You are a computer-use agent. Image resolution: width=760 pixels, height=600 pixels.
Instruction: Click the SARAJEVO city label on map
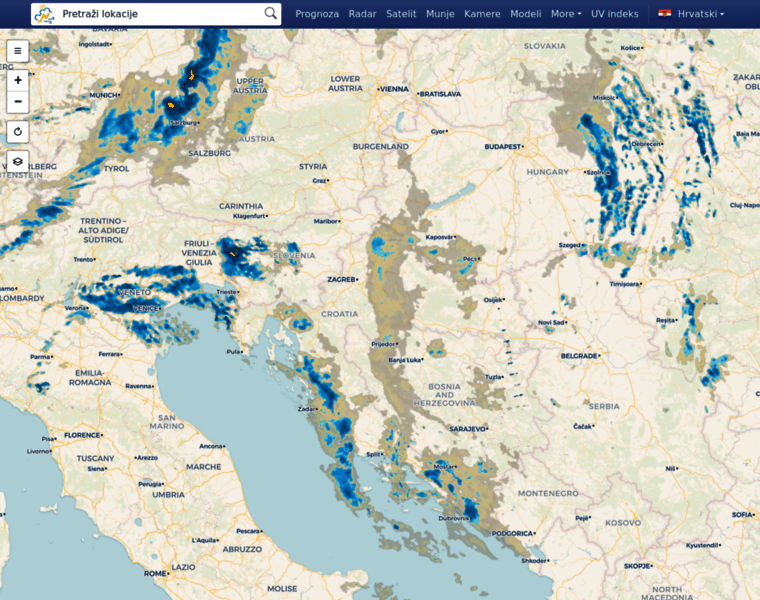[467, 429]
